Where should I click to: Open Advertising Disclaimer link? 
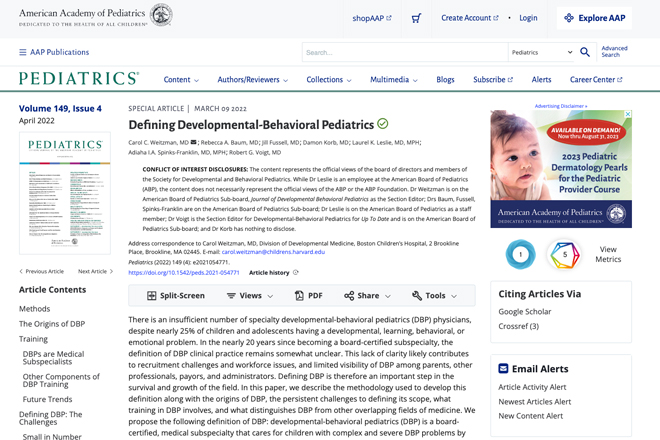(x=561, y=106)
